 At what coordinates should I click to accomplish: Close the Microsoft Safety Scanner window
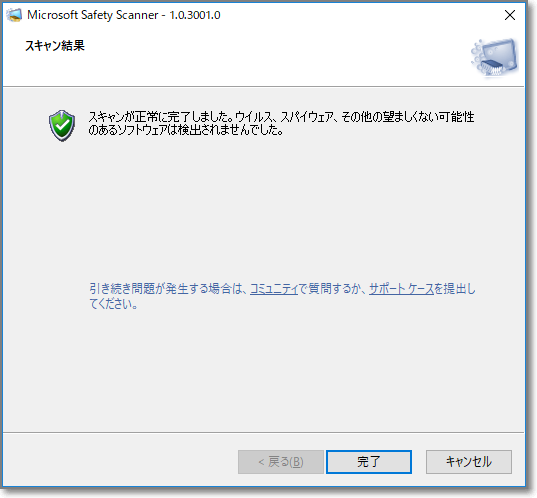510,15
